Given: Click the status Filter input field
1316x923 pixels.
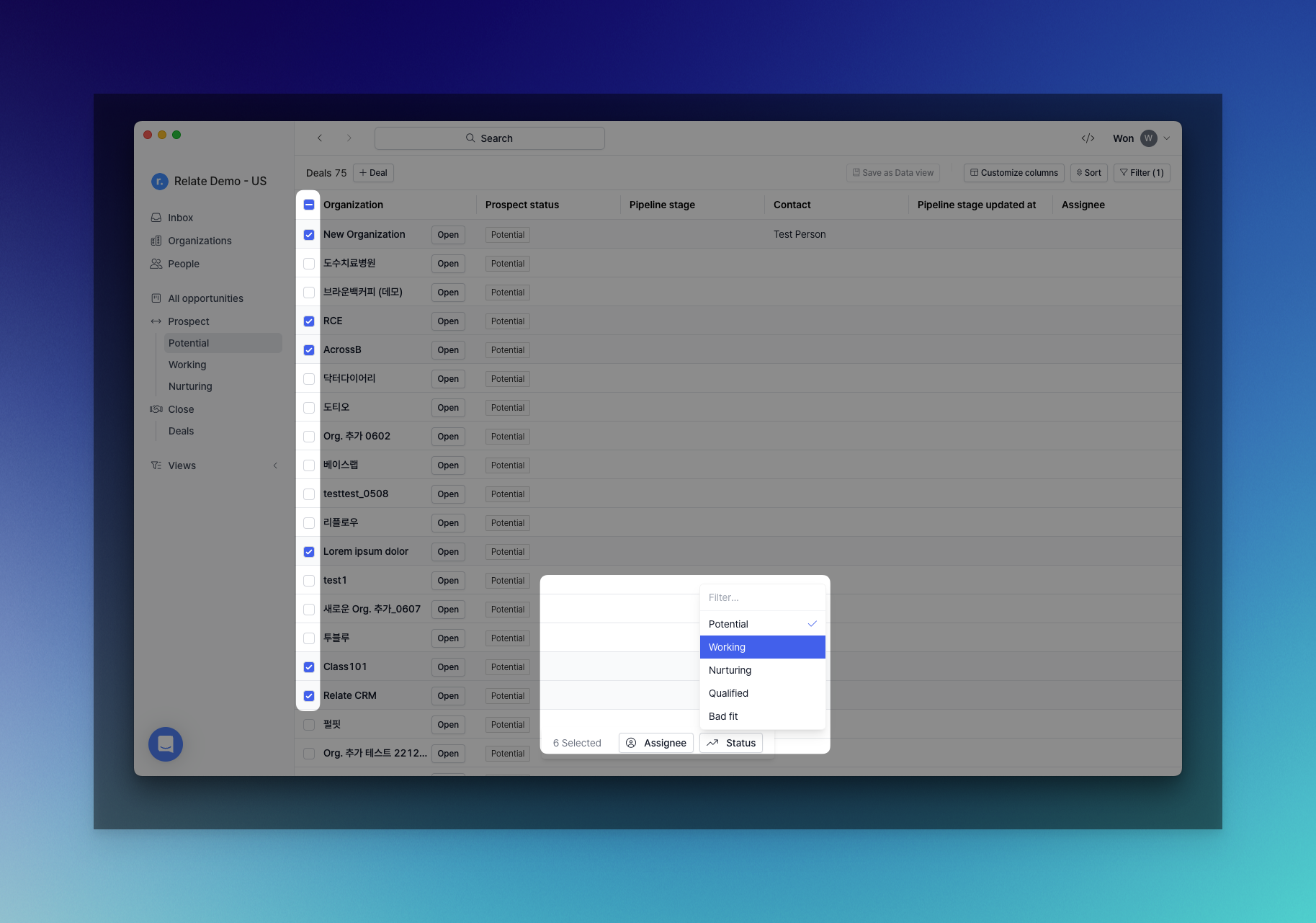Looking at the screenshot, I should click(x=763, y=597).
